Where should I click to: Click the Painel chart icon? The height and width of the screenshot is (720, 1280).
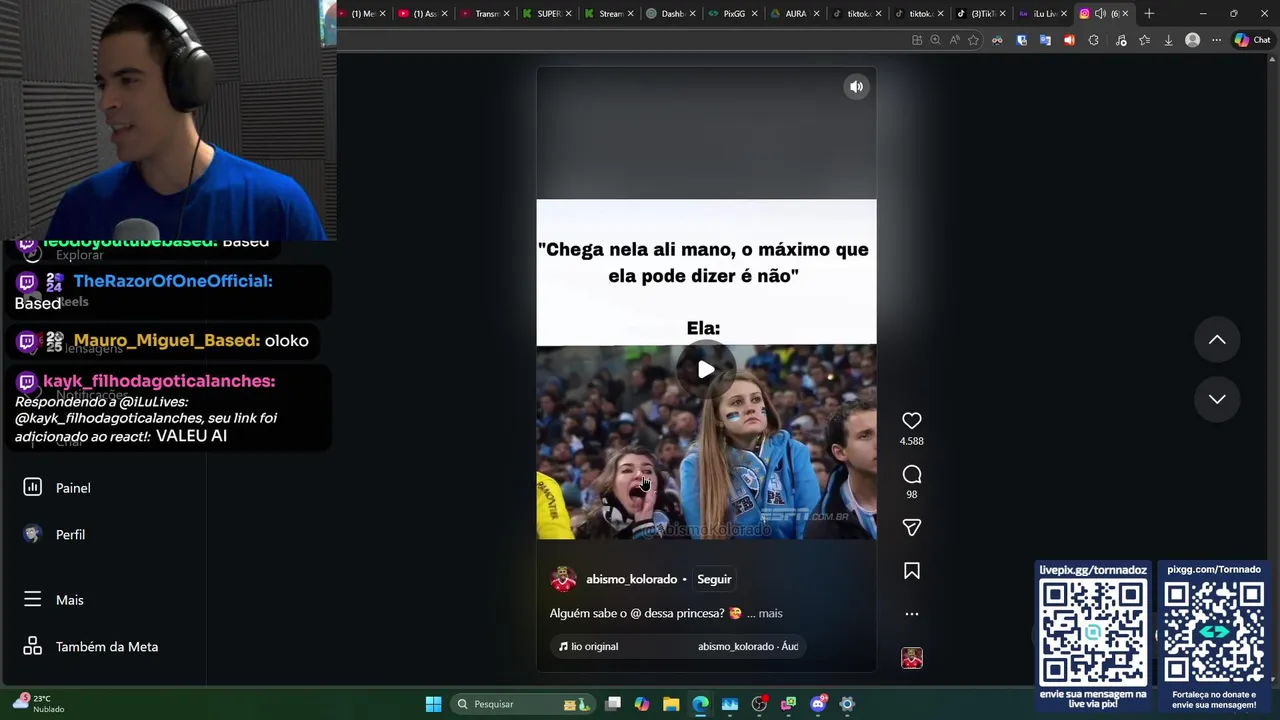[32, 487]
